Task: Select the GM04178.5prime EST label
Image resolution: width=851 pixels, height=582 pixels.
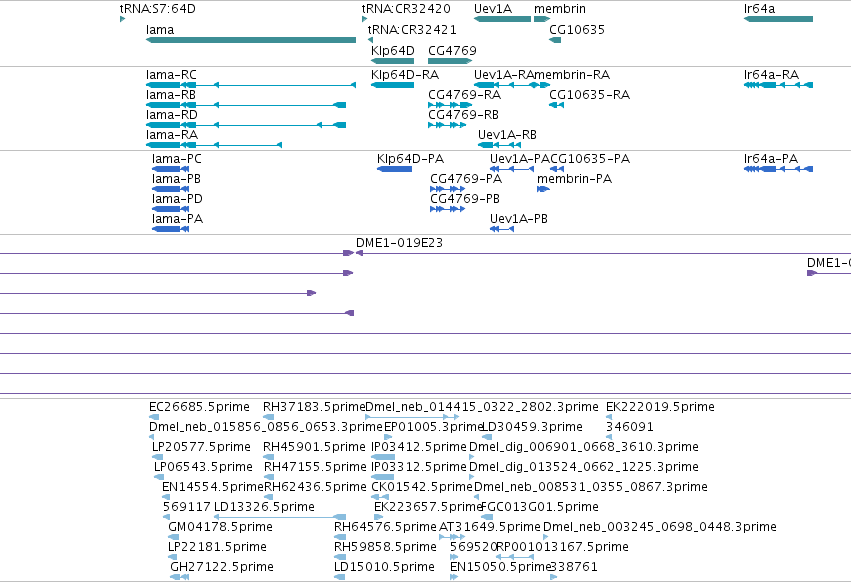Action: point(220,527)
